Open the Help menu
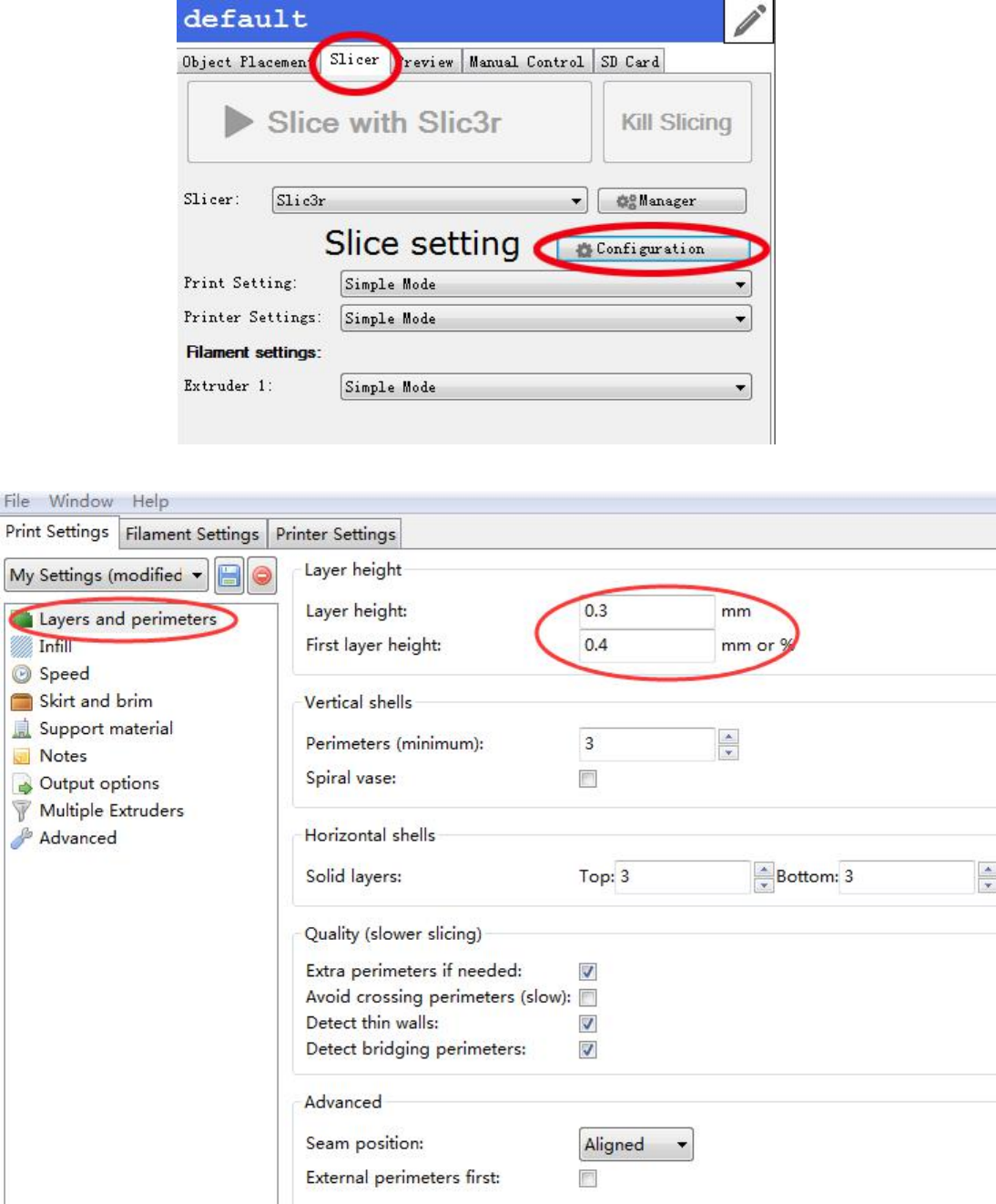The height and width of the screenshot is (1204, 996). click(x=150, y=501)
